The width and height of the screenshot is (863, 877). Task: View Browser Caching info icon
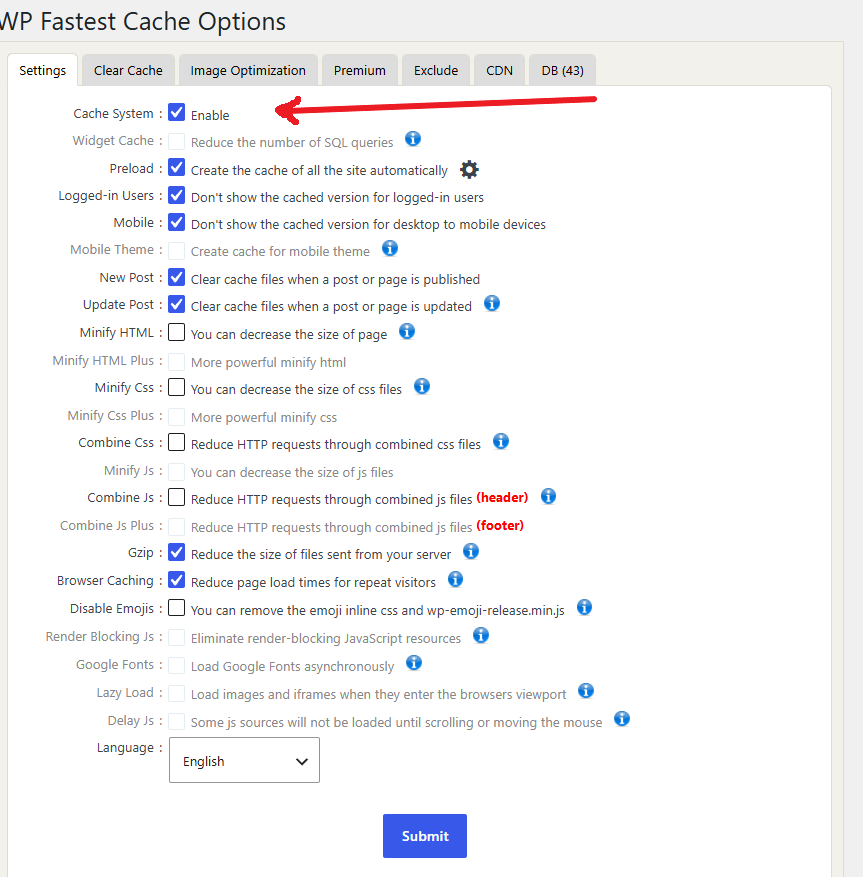(455, 579)
